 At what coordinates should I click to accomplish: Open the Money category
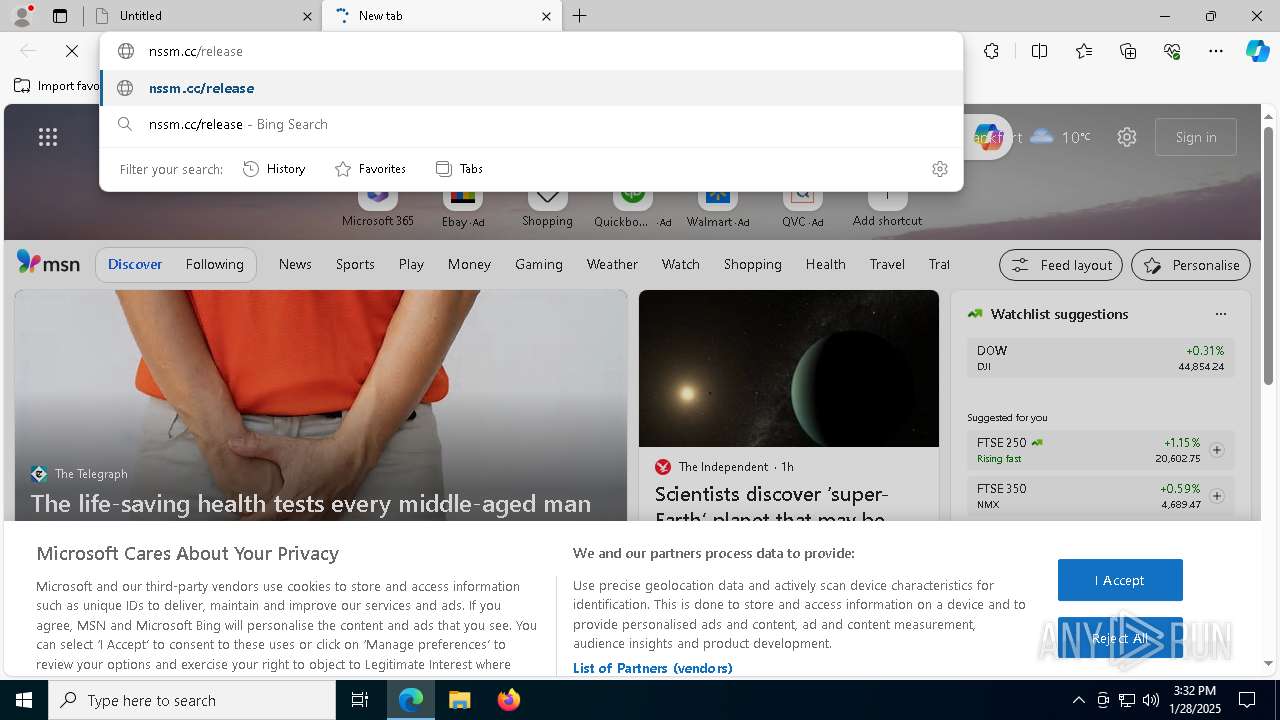point(469,264)
